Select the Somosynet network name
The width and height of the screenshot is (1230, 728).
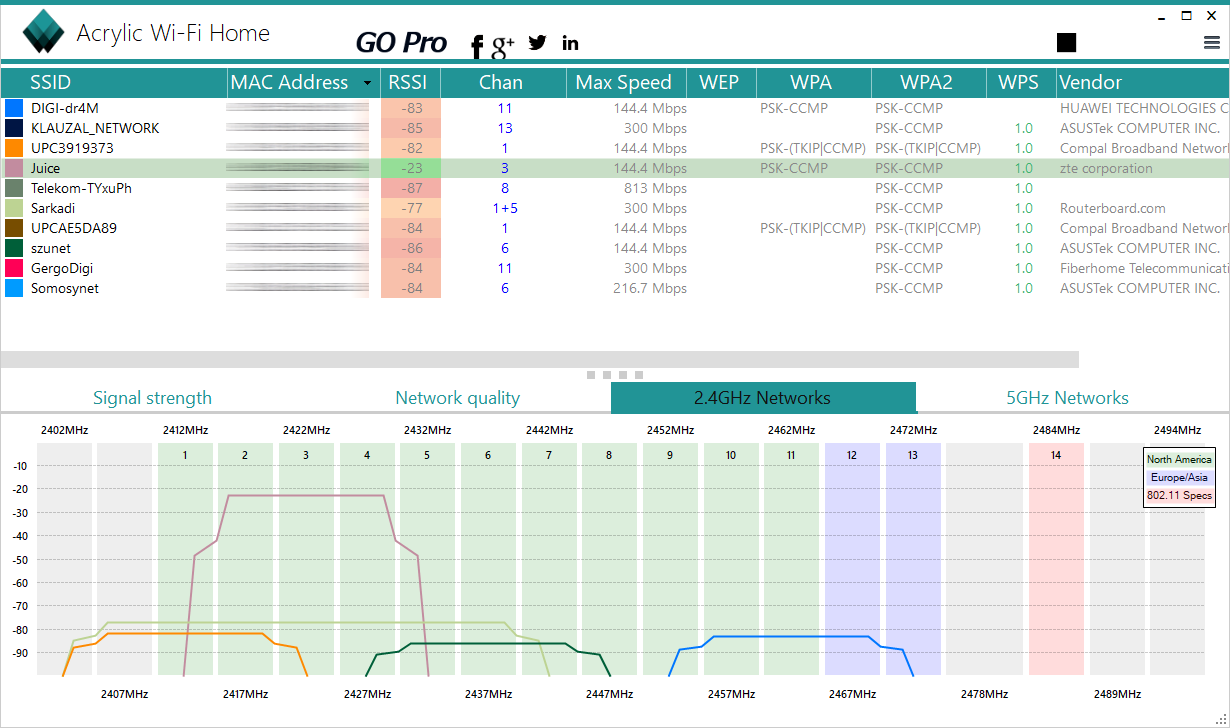tap(65, 288)
